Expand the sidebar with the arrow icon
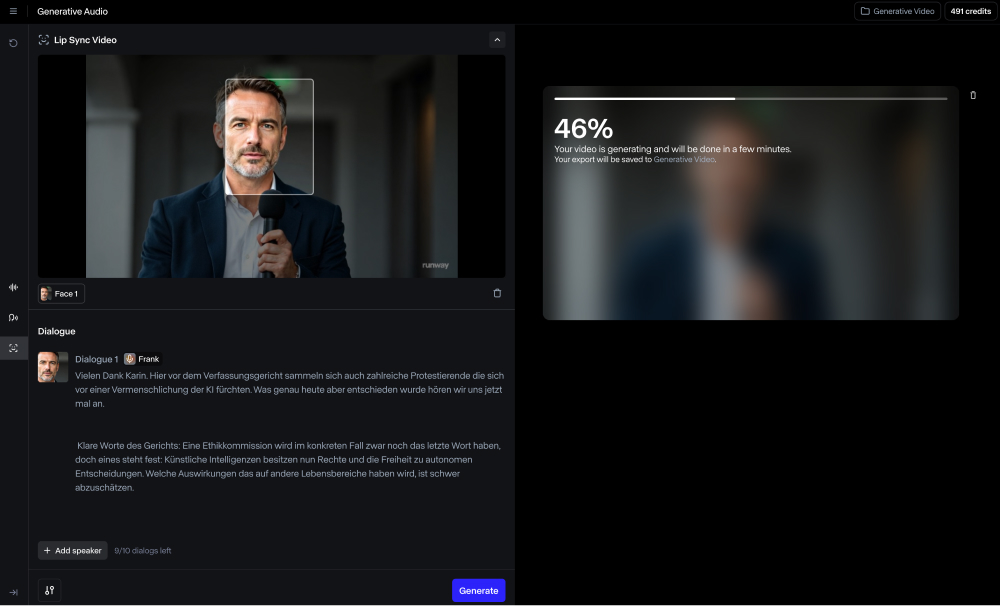 pyautogui.click(x=13, y=592)
